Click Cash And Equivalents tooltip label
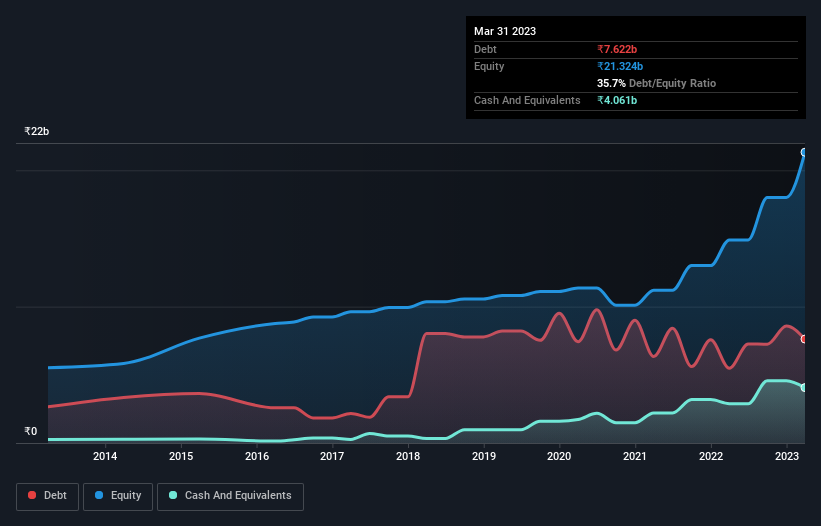This screenshot has width=821, height=526. click(x=527, y=100)
